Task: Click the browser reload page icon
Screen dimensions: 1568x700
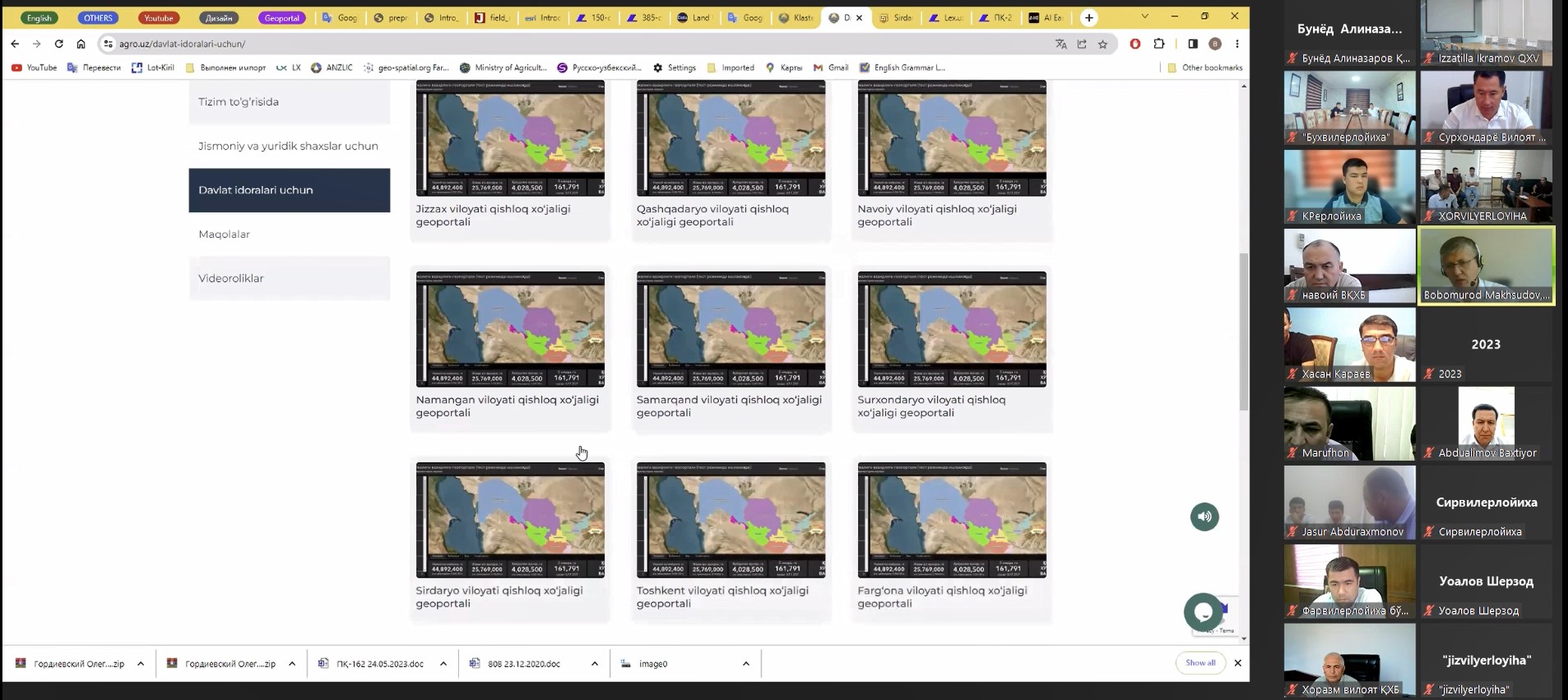Action: tap(59, 44)
